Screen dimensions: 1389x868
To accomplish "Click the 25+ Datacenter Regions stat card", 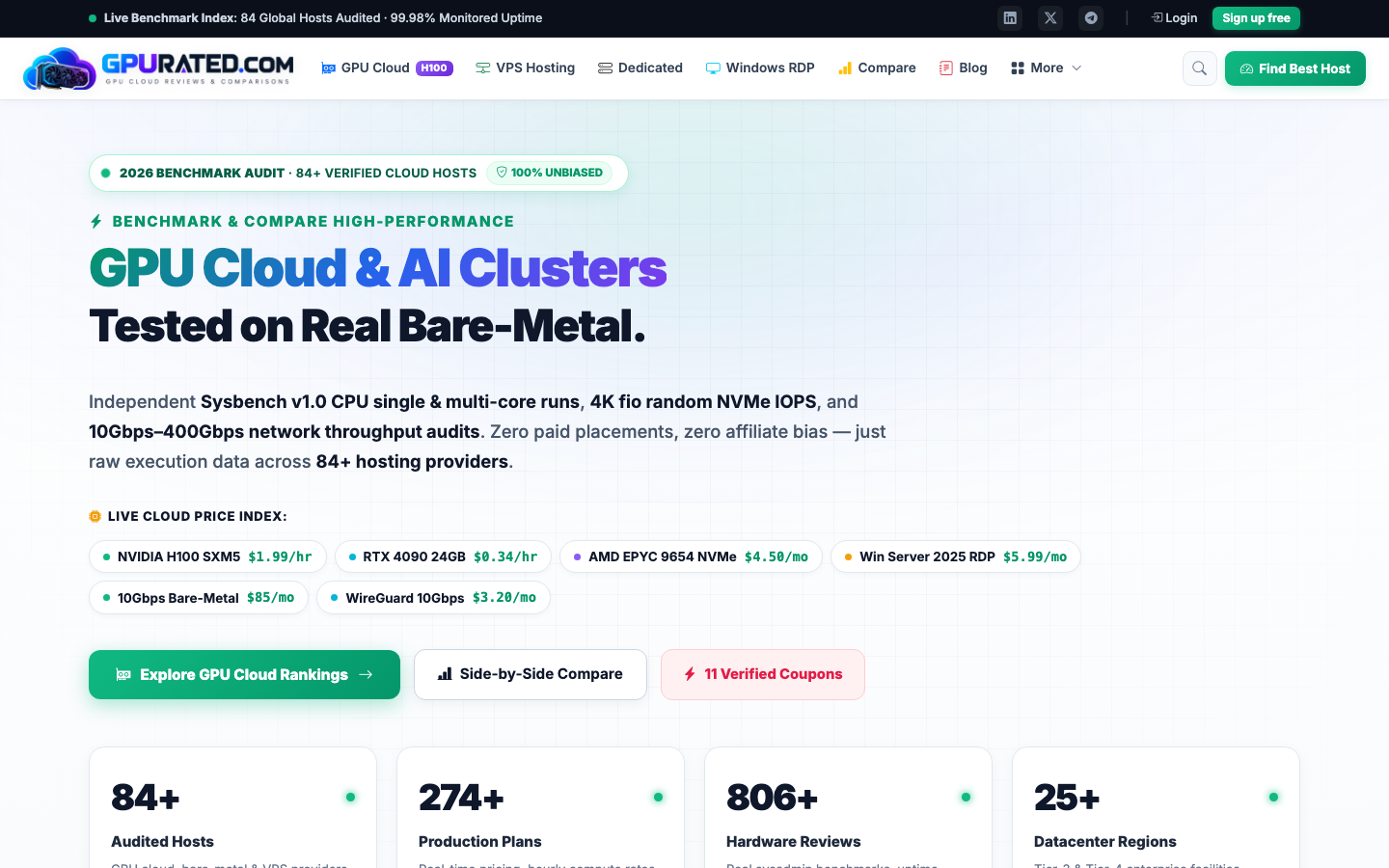I will coord(1156,808).
